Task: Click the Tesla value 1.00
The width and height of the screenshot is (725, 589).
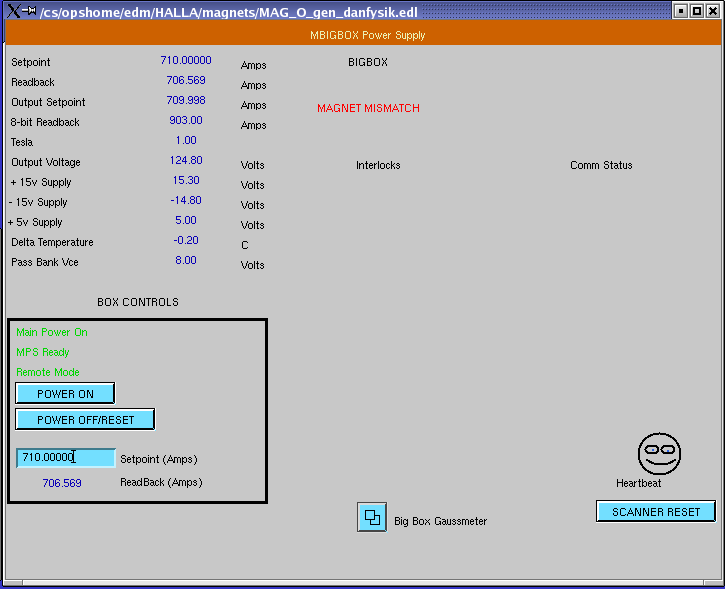Action: (186, 140)
